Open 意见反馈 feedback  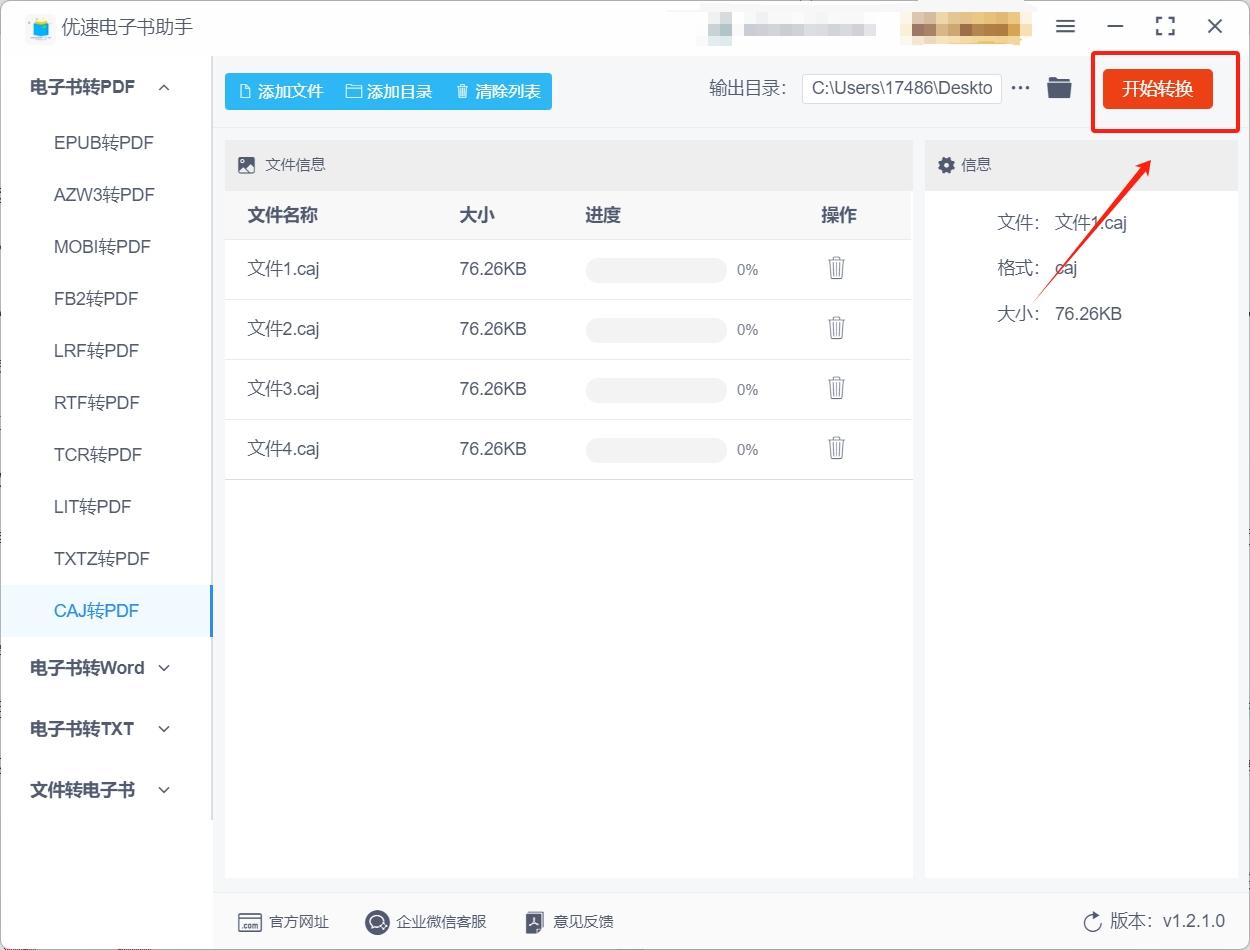click(x=570, y=922)
